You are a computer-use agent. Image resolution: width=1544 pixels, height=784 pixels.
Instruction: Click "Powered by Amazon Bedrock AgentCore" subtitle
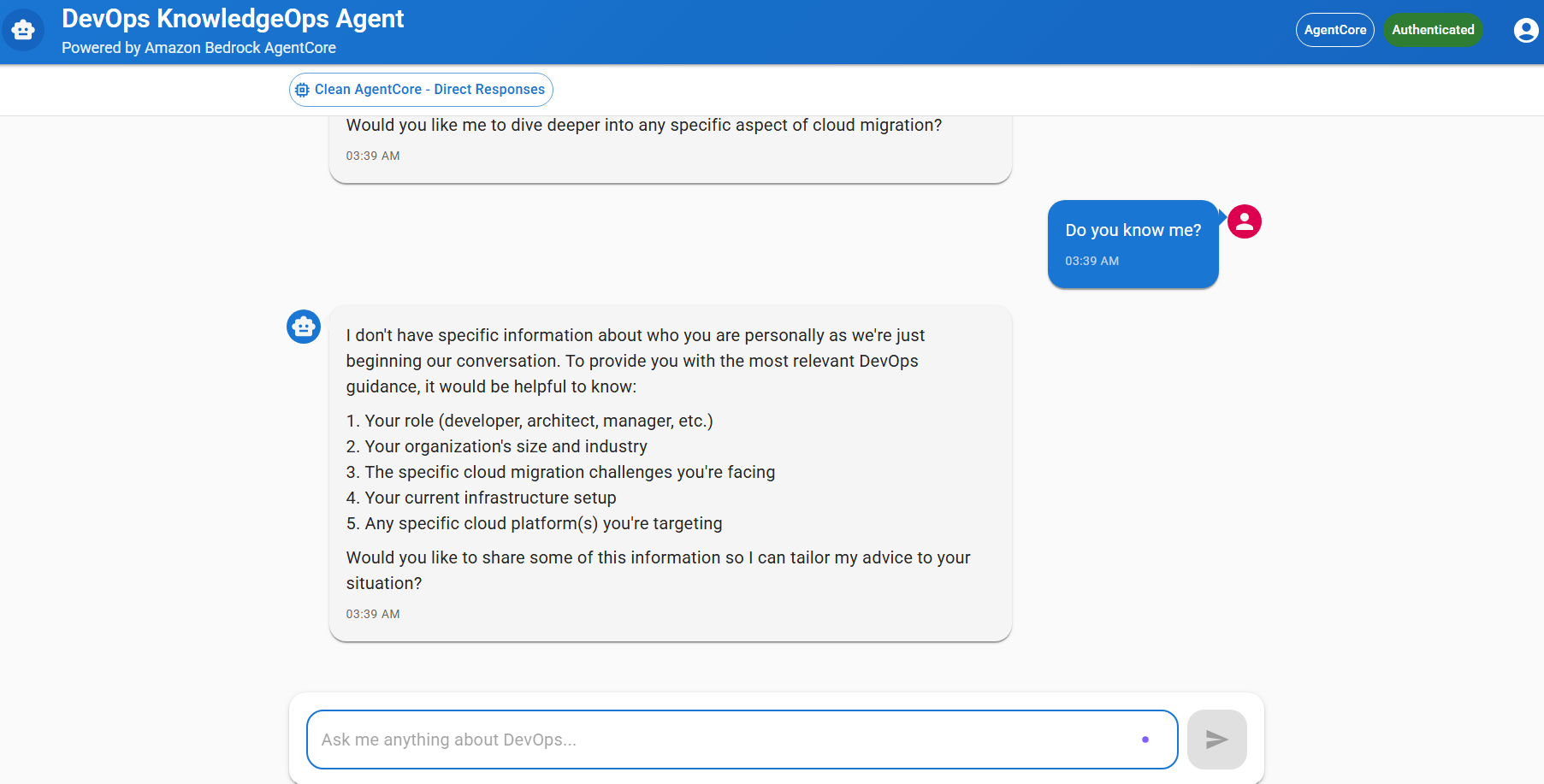[198, 48]
